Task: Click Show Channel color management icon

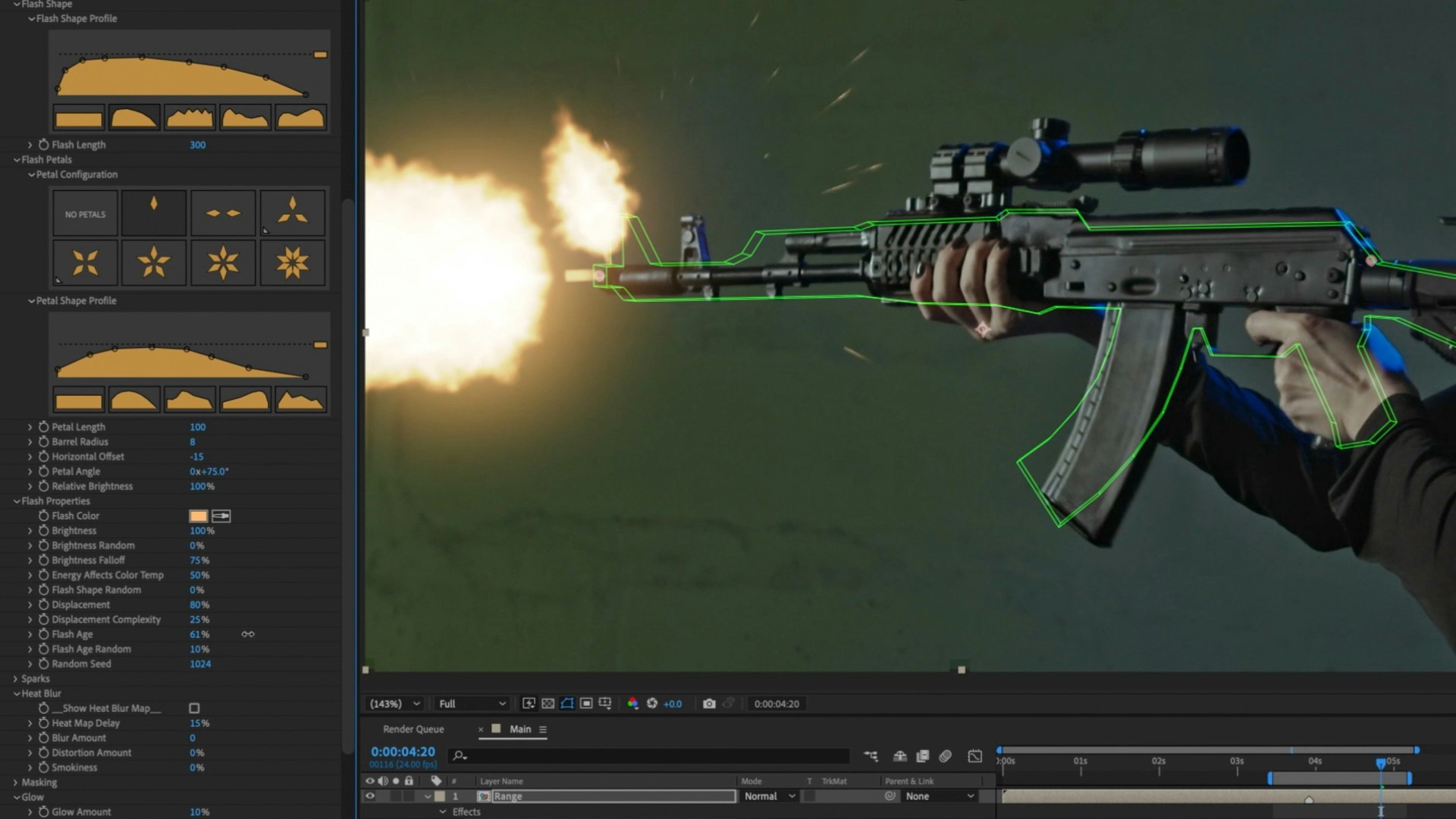Action: click(x=632, y=704)
